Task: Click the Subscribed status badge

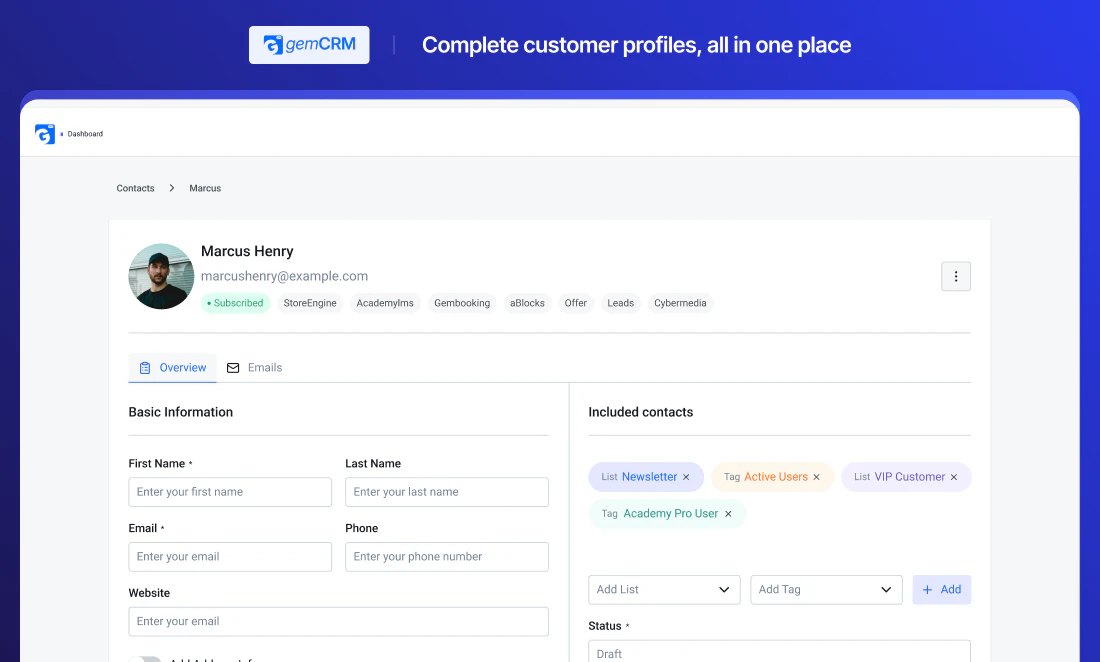Action: 236,303
